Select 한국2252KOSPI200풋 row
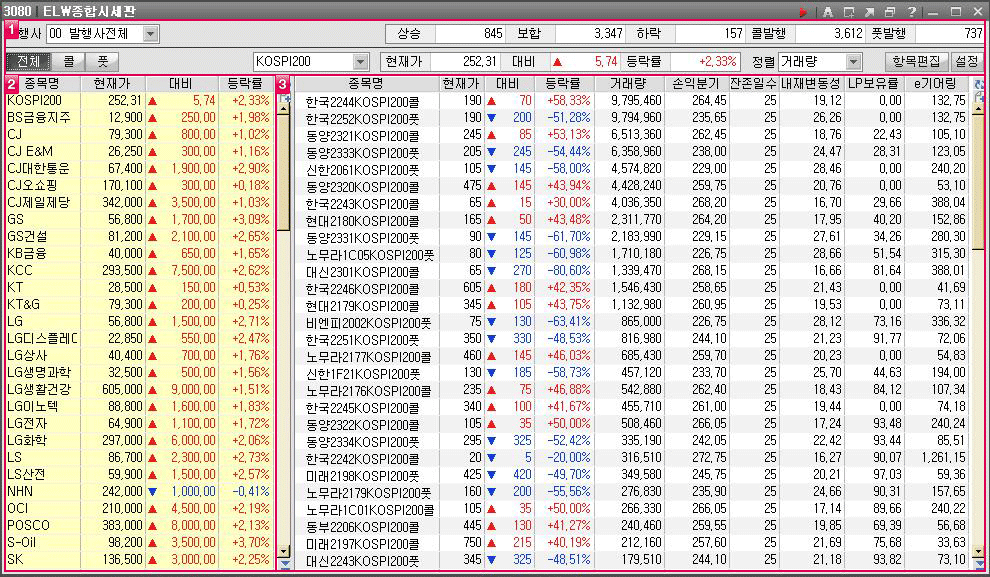The image size is (990, 577). pyautogui.click(x=631, y=117)
